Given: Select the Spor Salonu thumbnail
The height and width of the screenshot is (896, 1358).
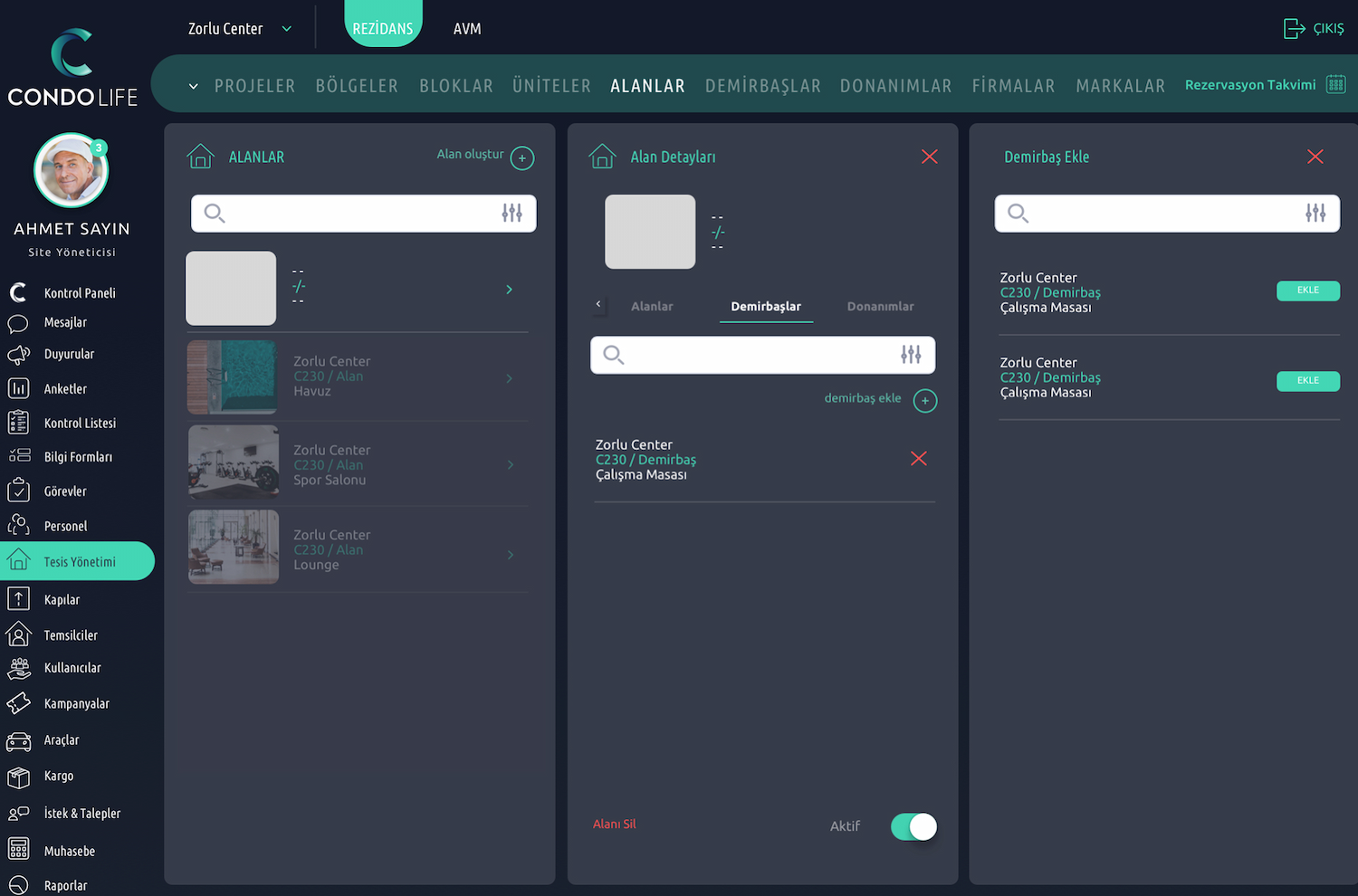Looking at the screenshot, I should coord(234,462).
